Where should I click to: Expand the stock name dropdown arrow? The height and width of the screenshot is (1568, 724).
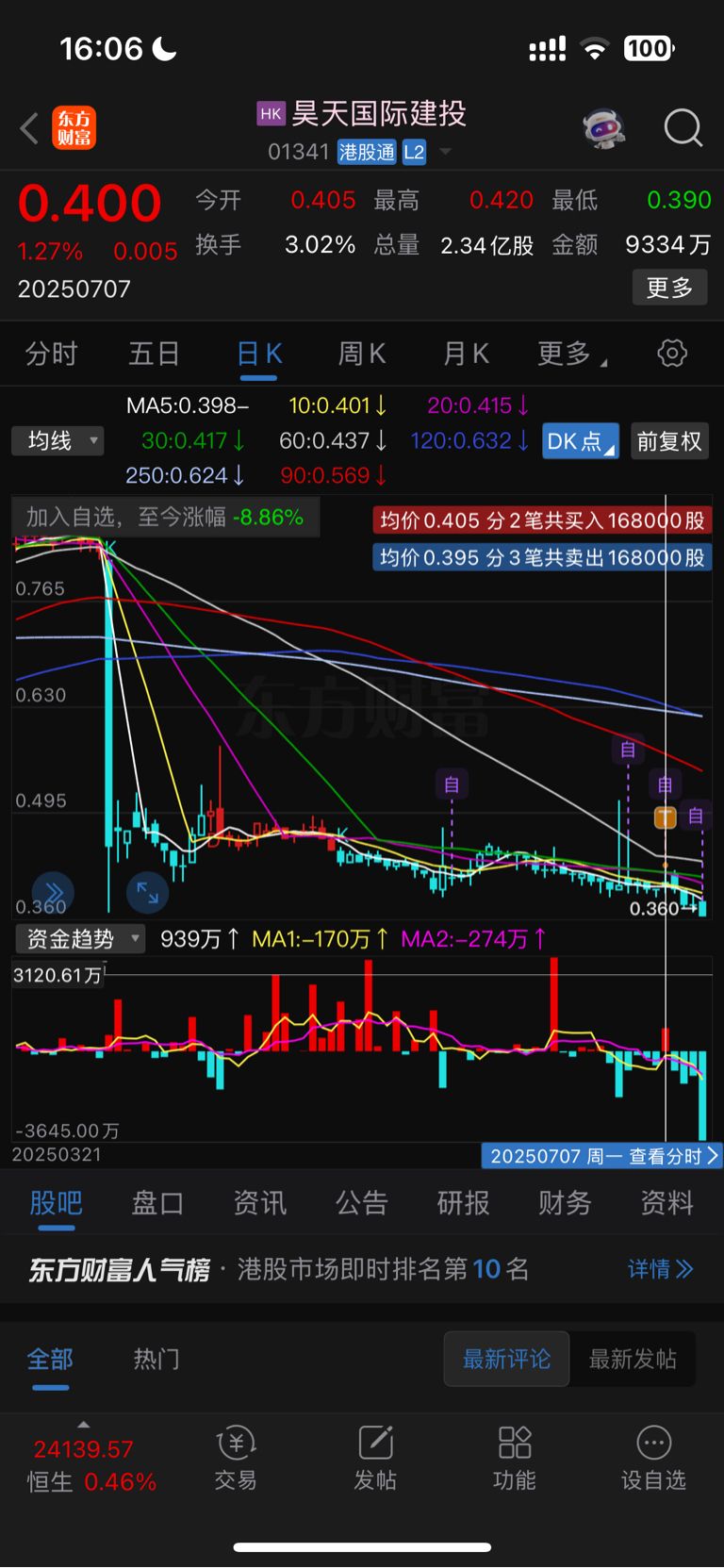click(x=446, y=152)
